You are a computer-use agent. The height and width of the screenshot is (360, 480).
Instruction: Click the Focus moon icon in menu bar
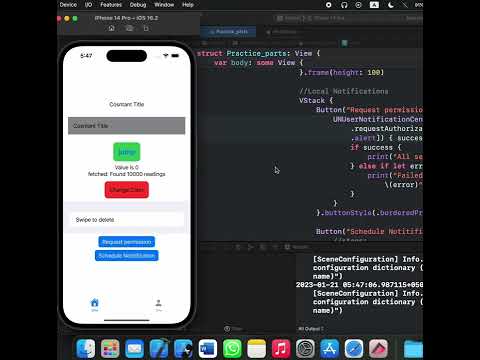point(390,5)
